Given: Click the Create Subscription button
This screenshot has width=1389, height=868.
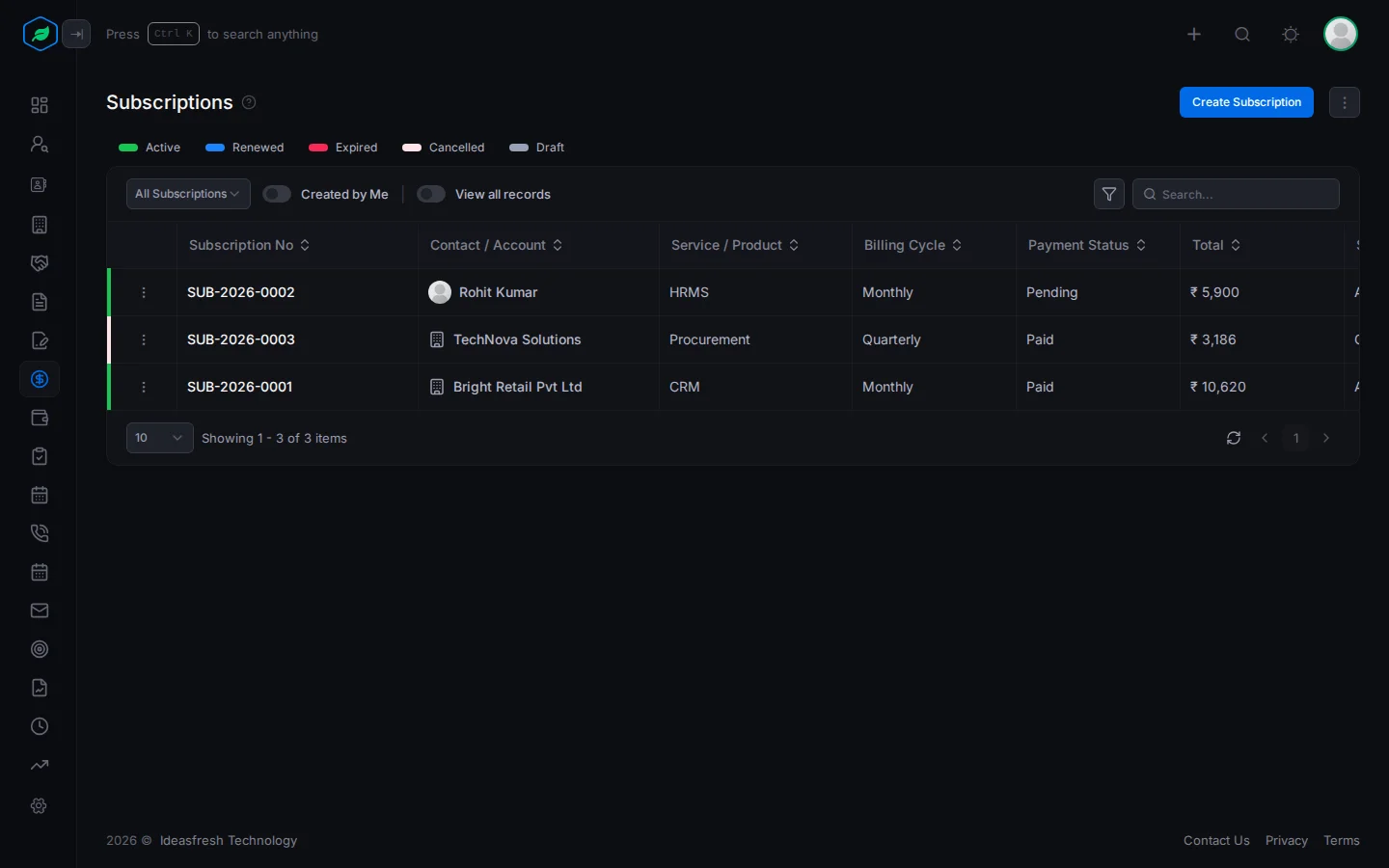Looking at the screenshot, I should [1246, 102].
